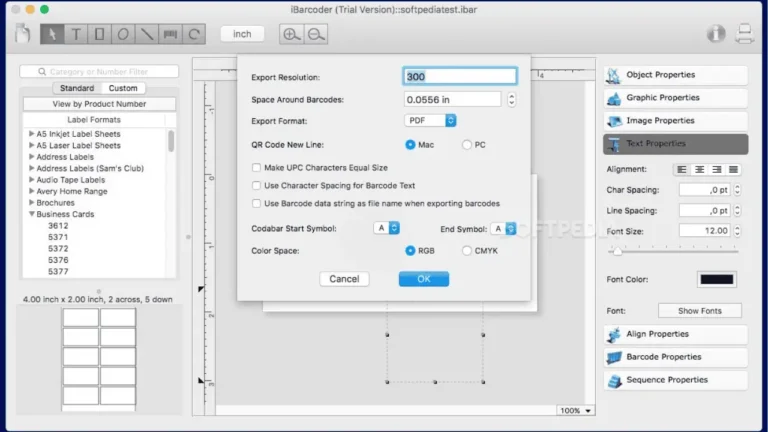Select the Text tool
The image size is (768, 432).
76,34
